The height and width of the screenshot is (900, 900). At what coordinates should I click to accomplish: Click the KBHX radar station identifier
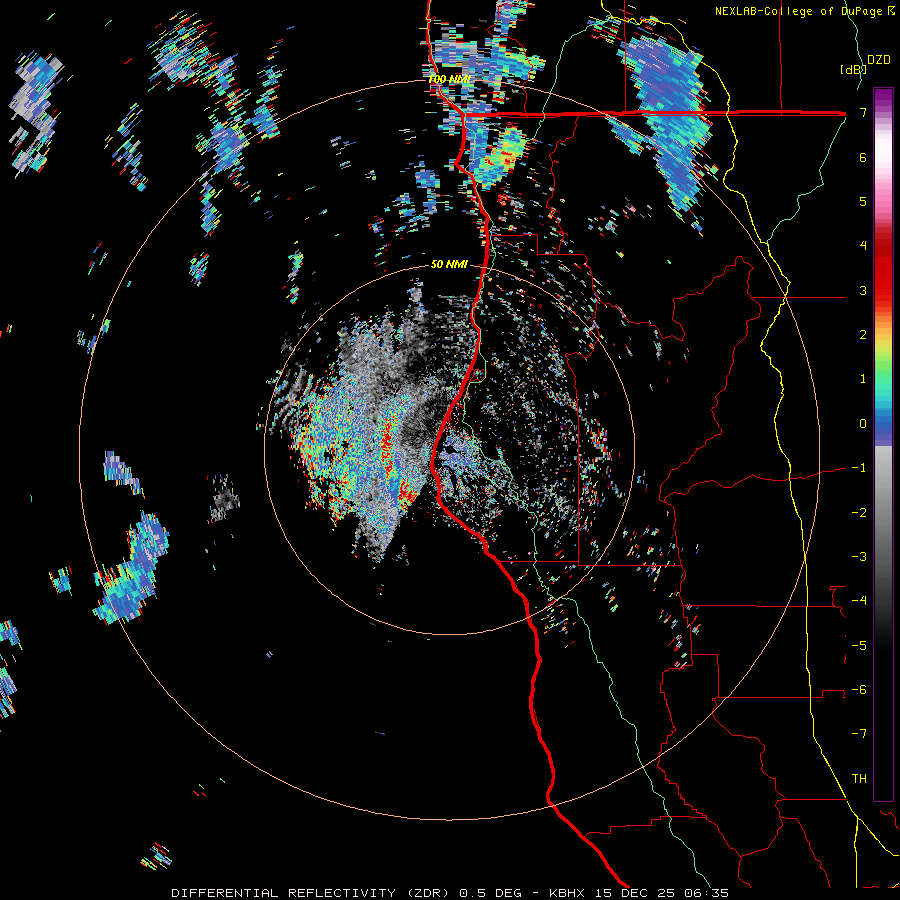pyautogui.click(x=566, y=893)
